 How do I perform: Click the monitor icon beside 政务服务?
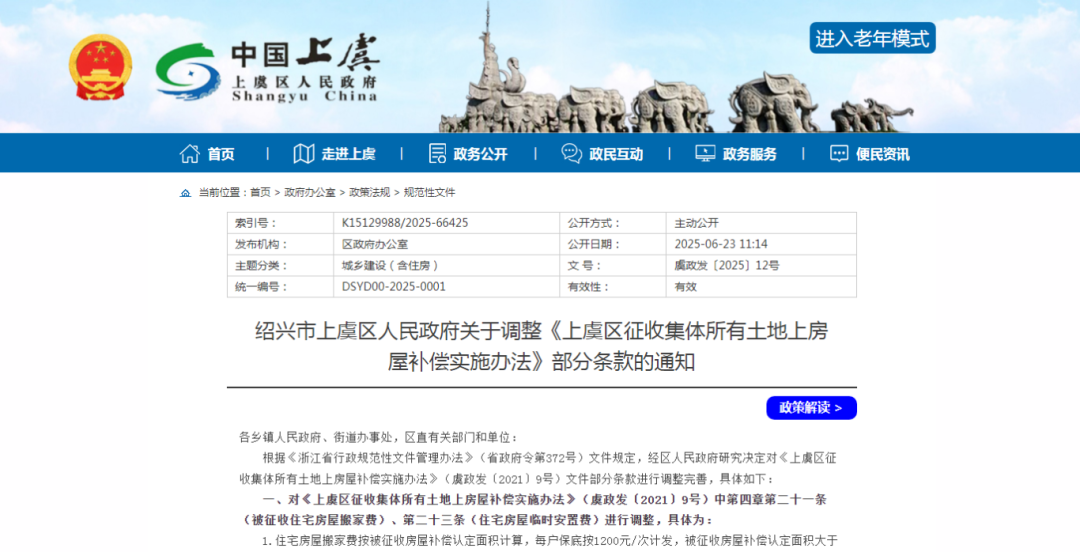(x=705, y=154)
